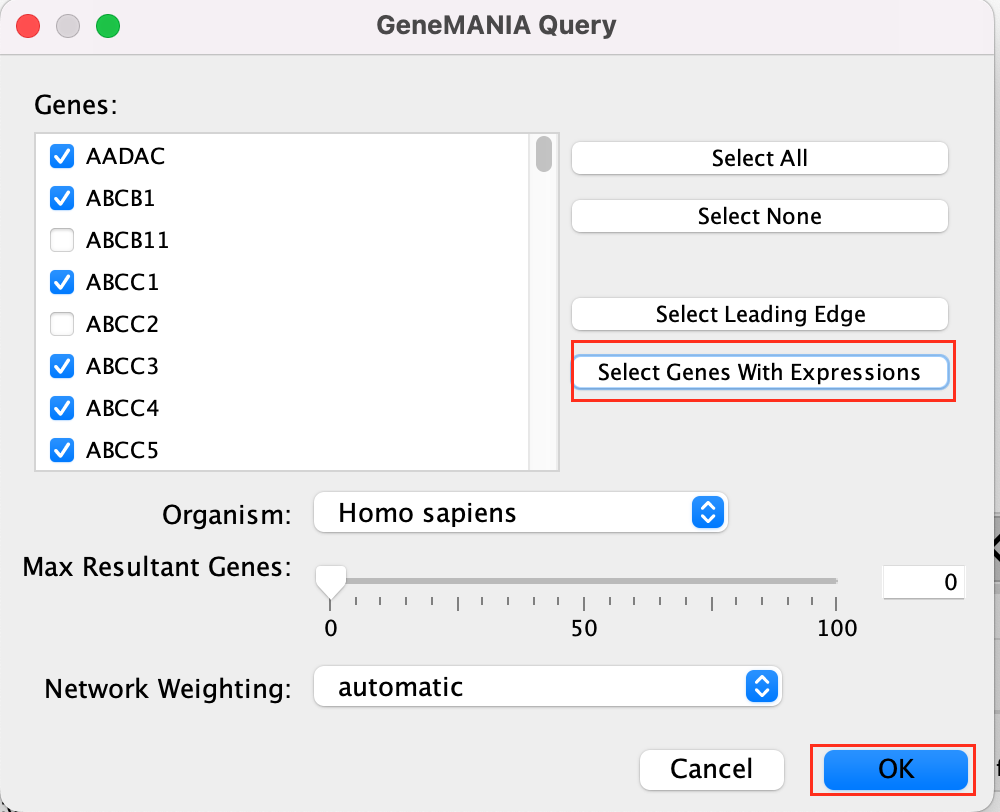Uncheck the AADAC gene checkbox
The height and width of the screenshot is (812, 1000).
point(62,157)
